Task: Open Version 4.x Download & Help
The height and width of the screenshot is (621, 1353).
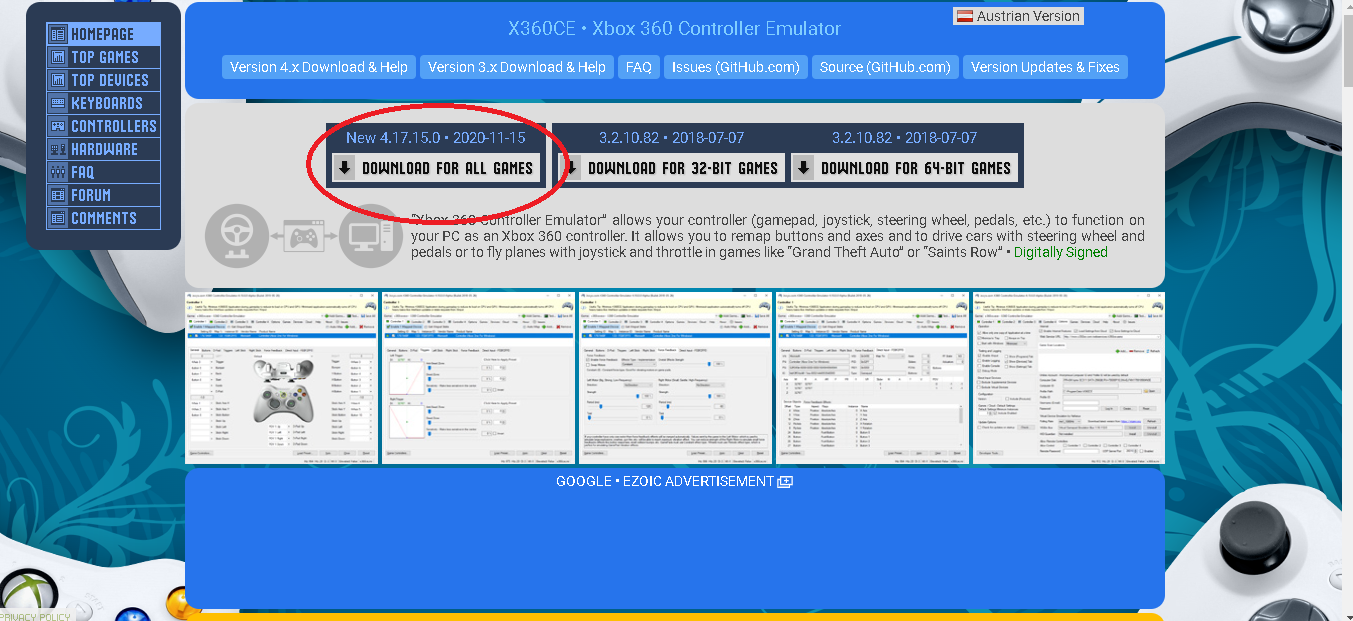Action: point(319,67)
